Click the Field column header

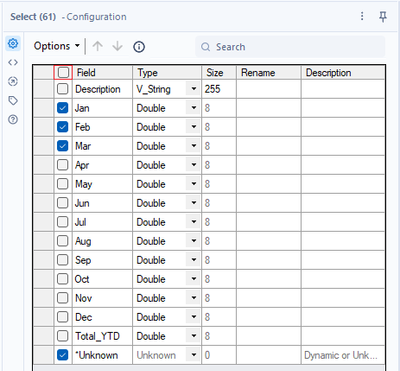[x=102, y=72]
